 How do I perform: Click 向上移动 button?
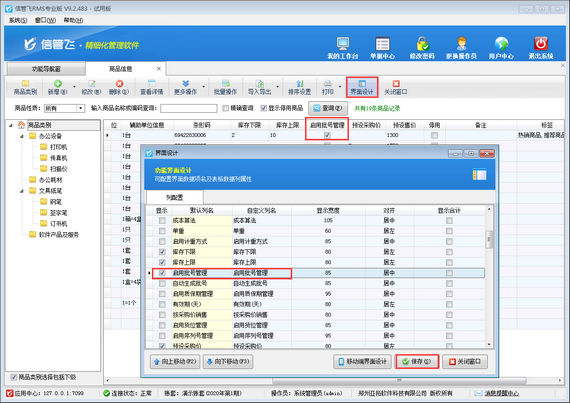coord(175,362)
